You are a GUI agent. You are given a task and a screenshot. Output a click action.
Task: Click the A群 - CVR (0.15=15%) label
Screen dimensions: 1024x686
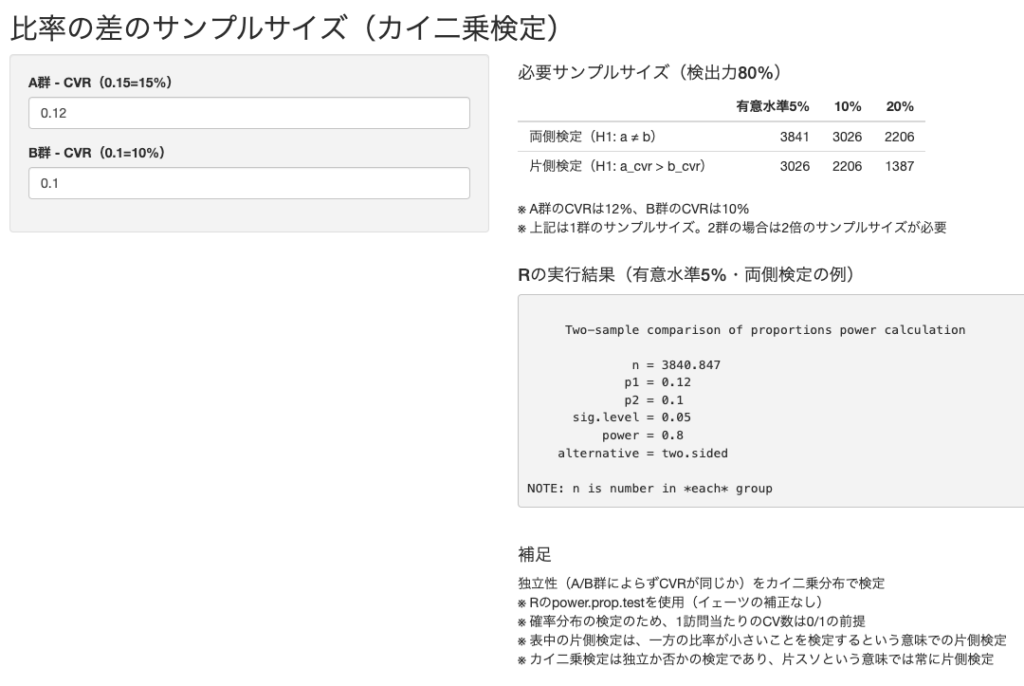[100, 83]
